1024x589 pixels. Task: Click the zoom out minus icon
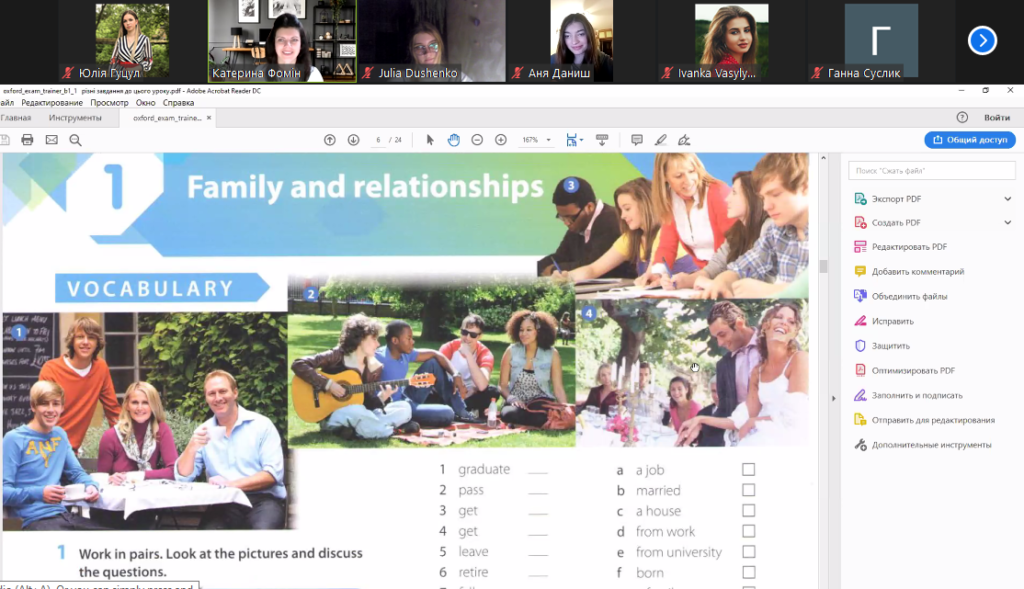point(477,140)
